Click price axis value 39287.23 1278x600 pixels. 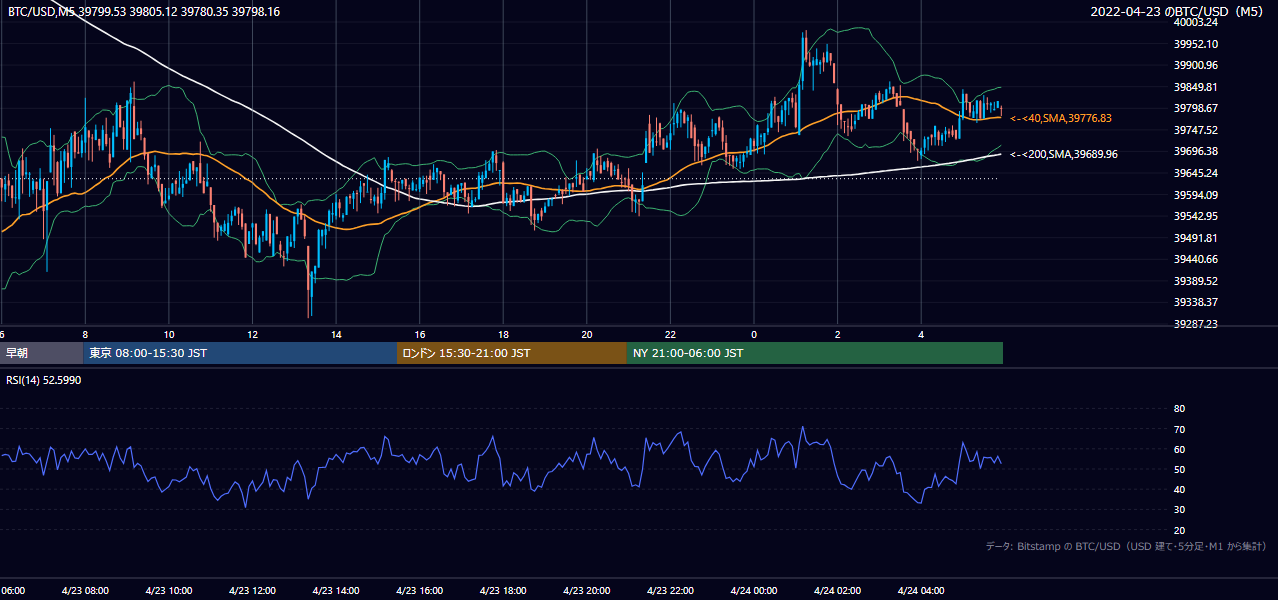(x=1195, y=324)
